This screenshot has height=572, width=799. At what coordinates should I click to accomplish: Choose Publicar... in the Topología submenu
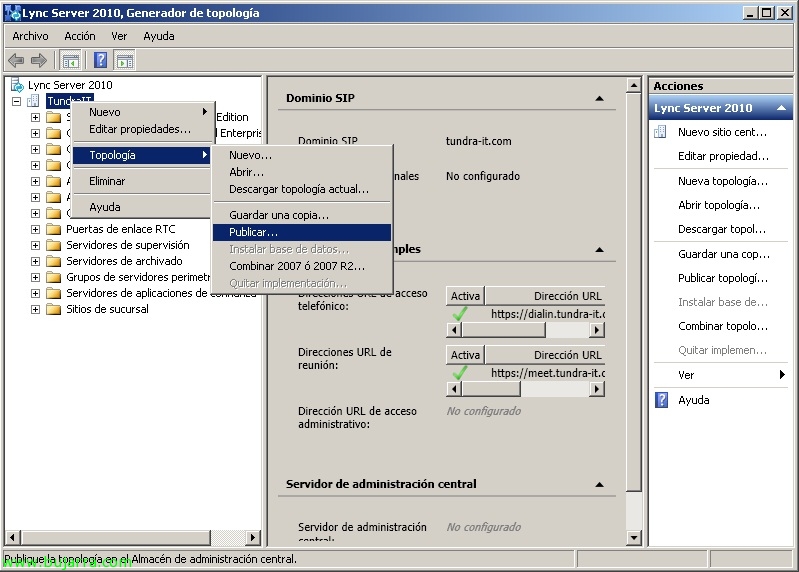(302, 232)
